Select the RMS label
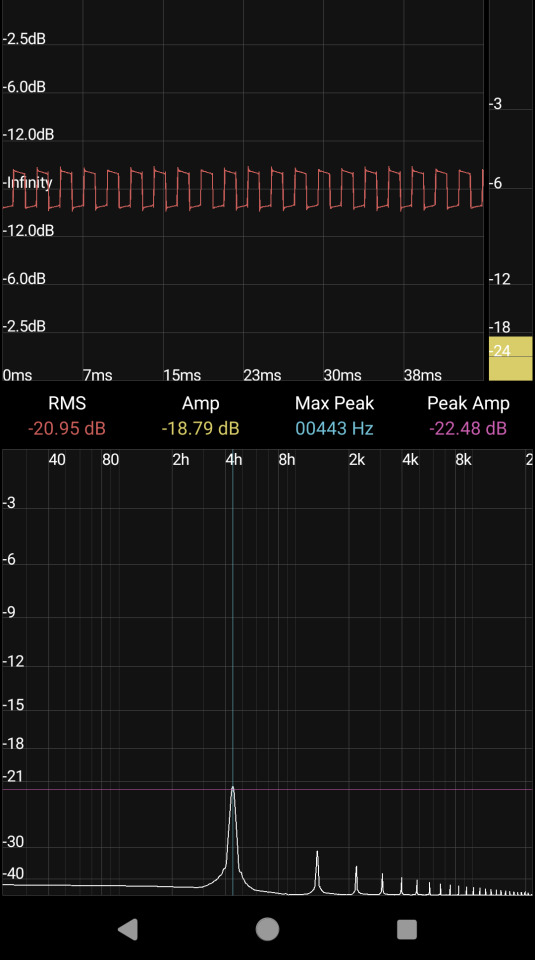535x960 pixels. [x=67, y=403]
